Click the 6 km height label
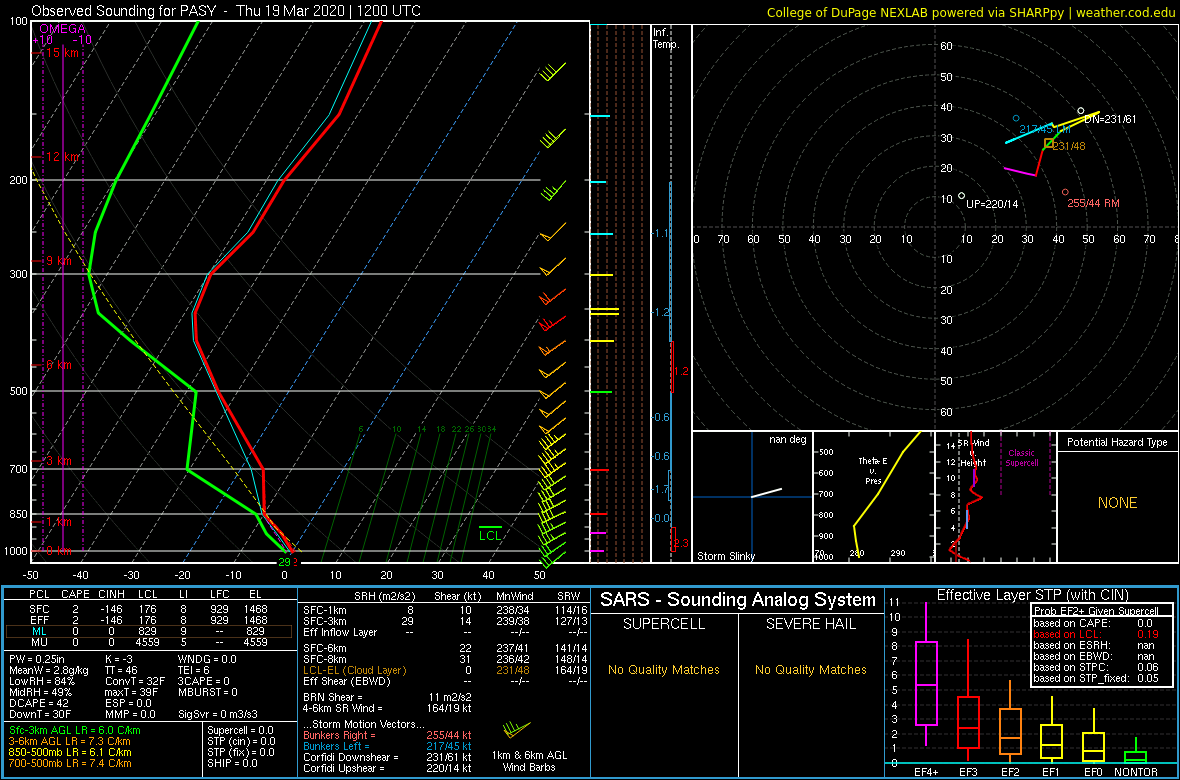The height and width of the screenshot is (780, 1180). [59, 364]
